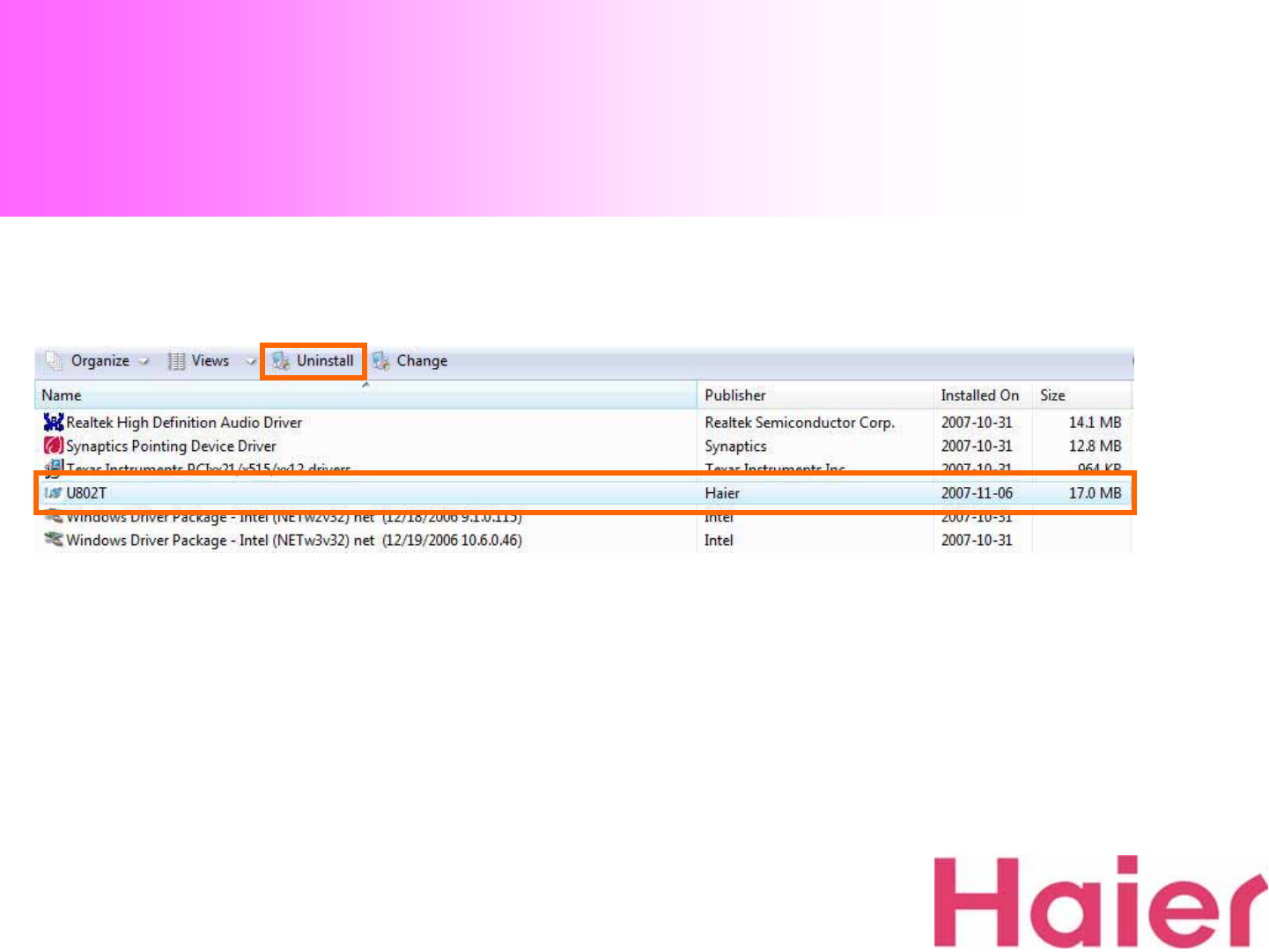Select Synaptics Pointing Device Driver entry
Screen dimensions: 1269x952
[171, 446]
